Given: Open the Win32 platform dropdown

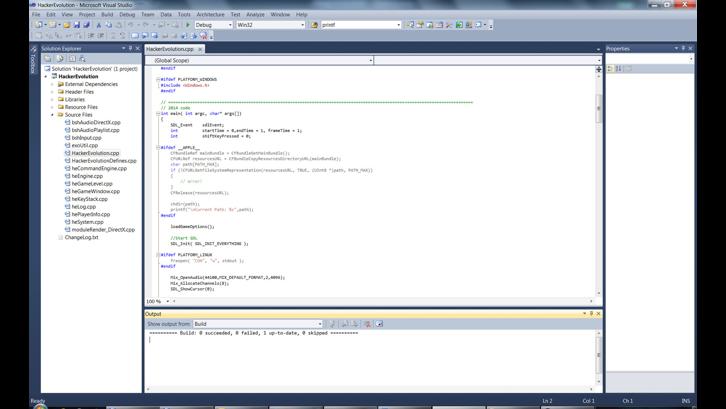Looking at the screenshot, I should click(x=303, y=25).
